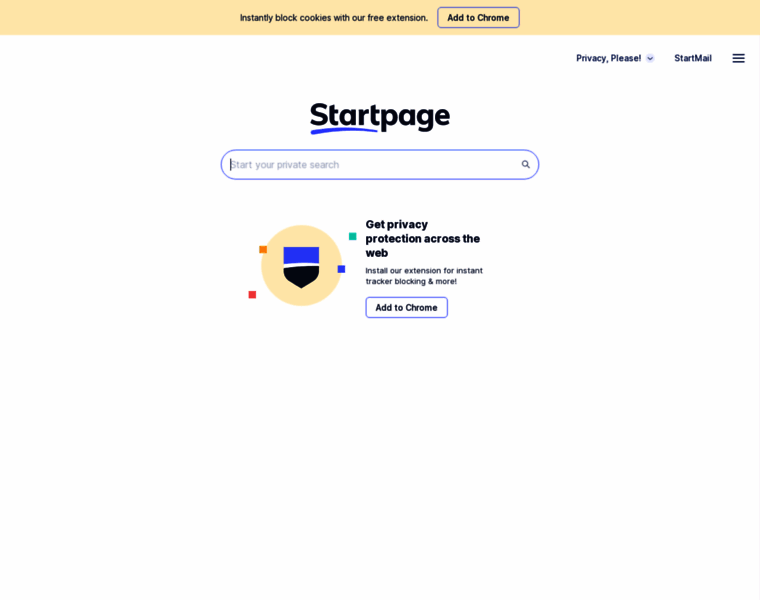Click Add to Chrome in top banner

[478, 17]
